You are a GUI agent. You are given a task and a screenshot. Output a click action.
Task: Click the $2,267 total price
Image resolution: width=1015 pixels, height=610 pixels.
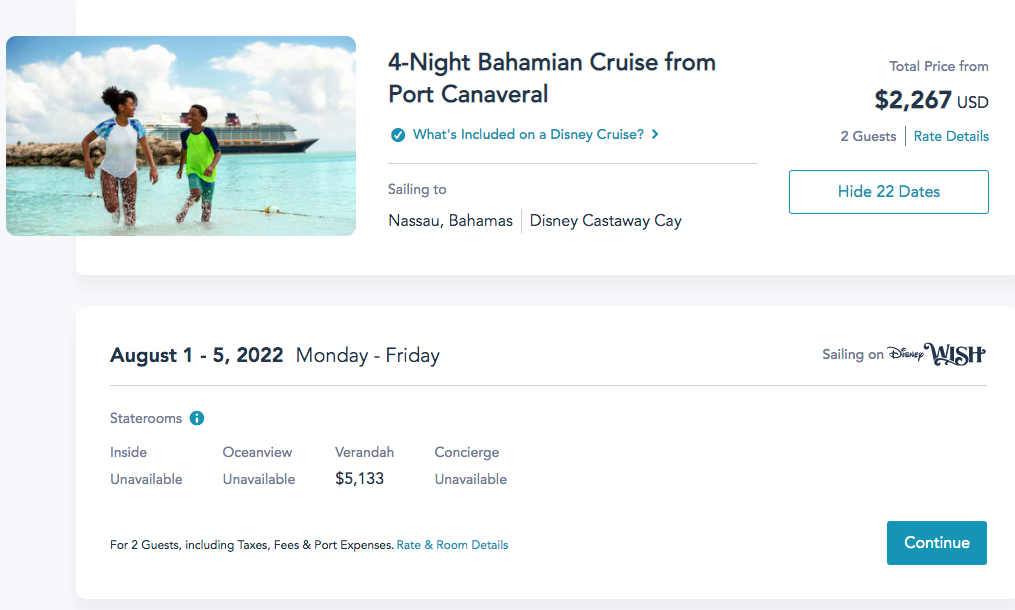click(913, 100)
